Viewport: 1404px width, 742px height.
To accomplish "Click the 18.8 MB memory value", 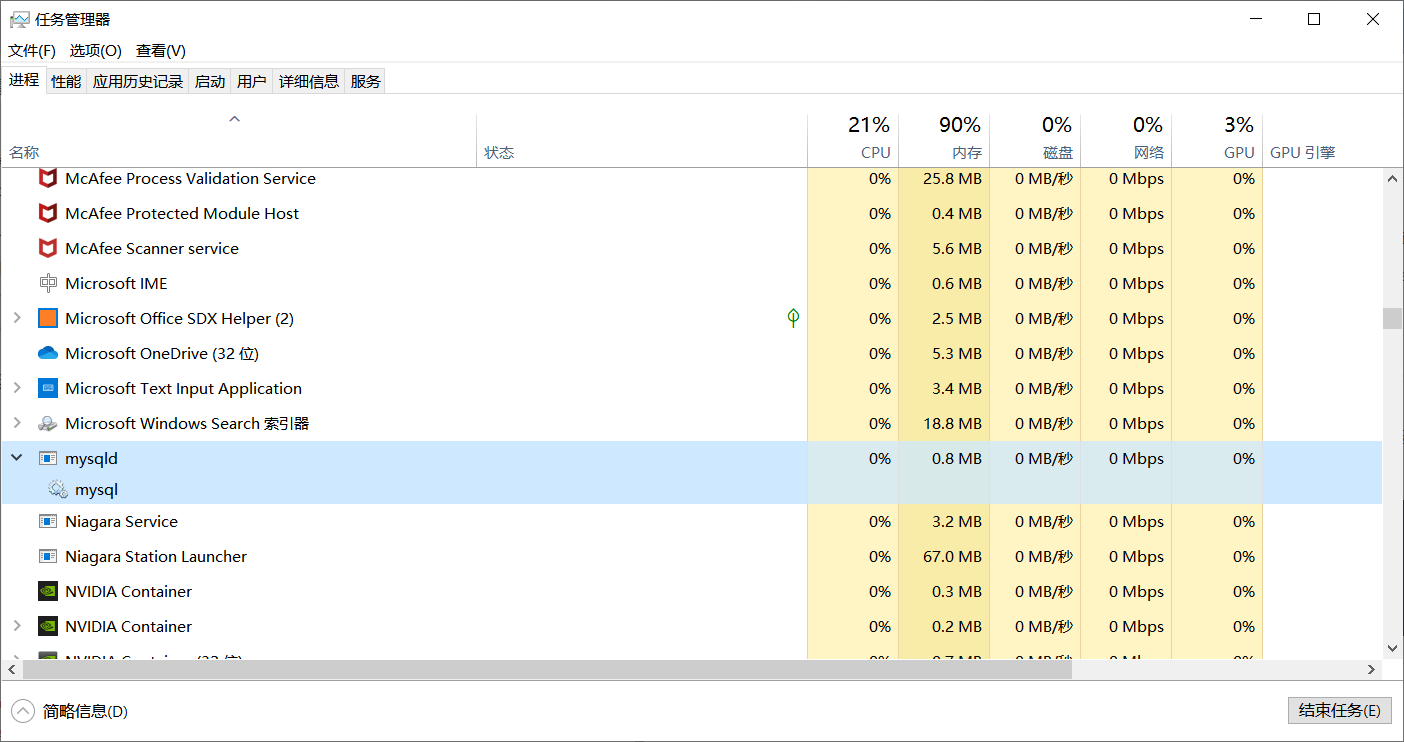I will pos(953,424).
